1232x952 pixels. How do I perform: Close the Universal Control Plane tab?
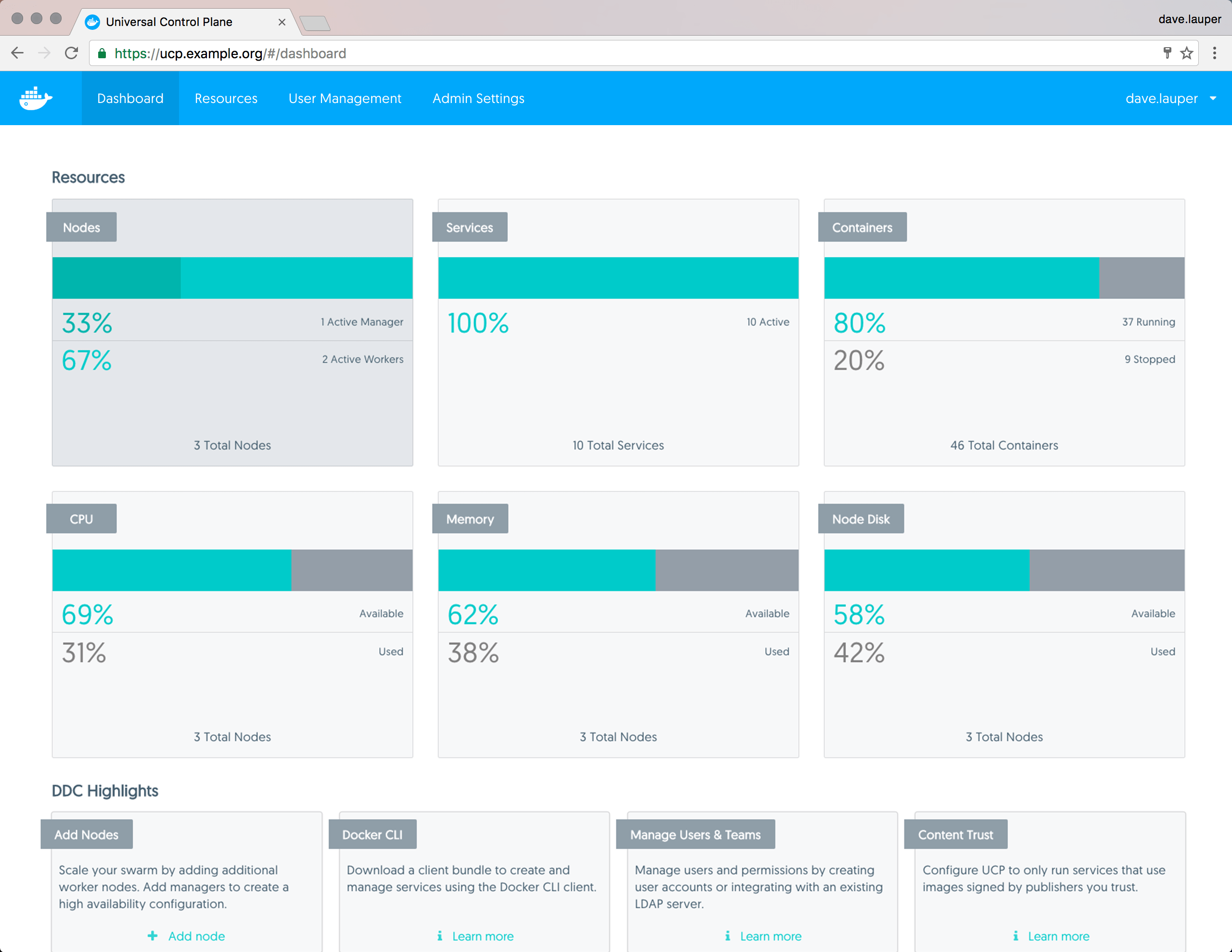pos(282,22)
